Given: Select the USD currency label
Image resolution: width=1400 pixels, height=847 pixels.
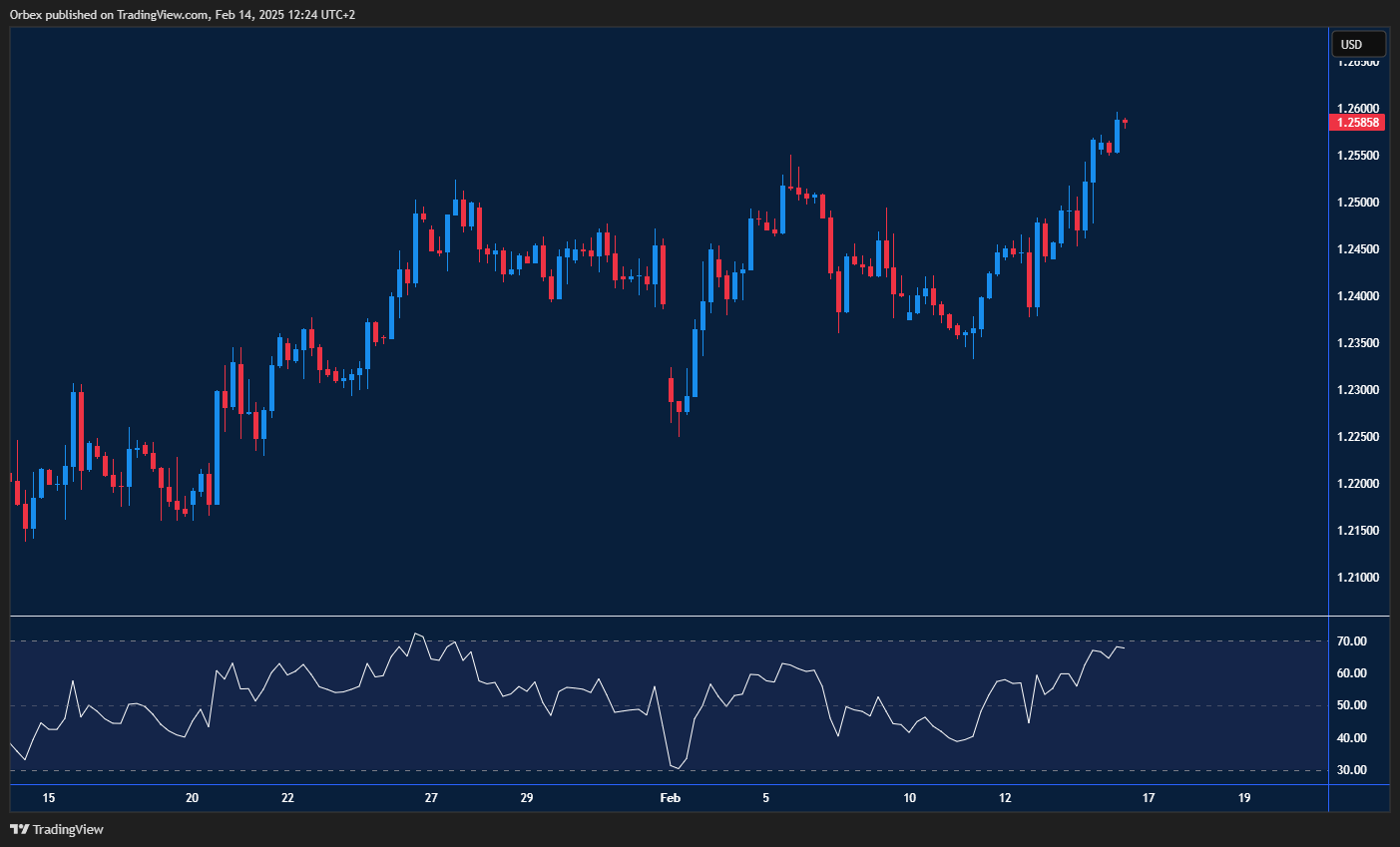Looking at the screenshot, I should coord(1357,44).
